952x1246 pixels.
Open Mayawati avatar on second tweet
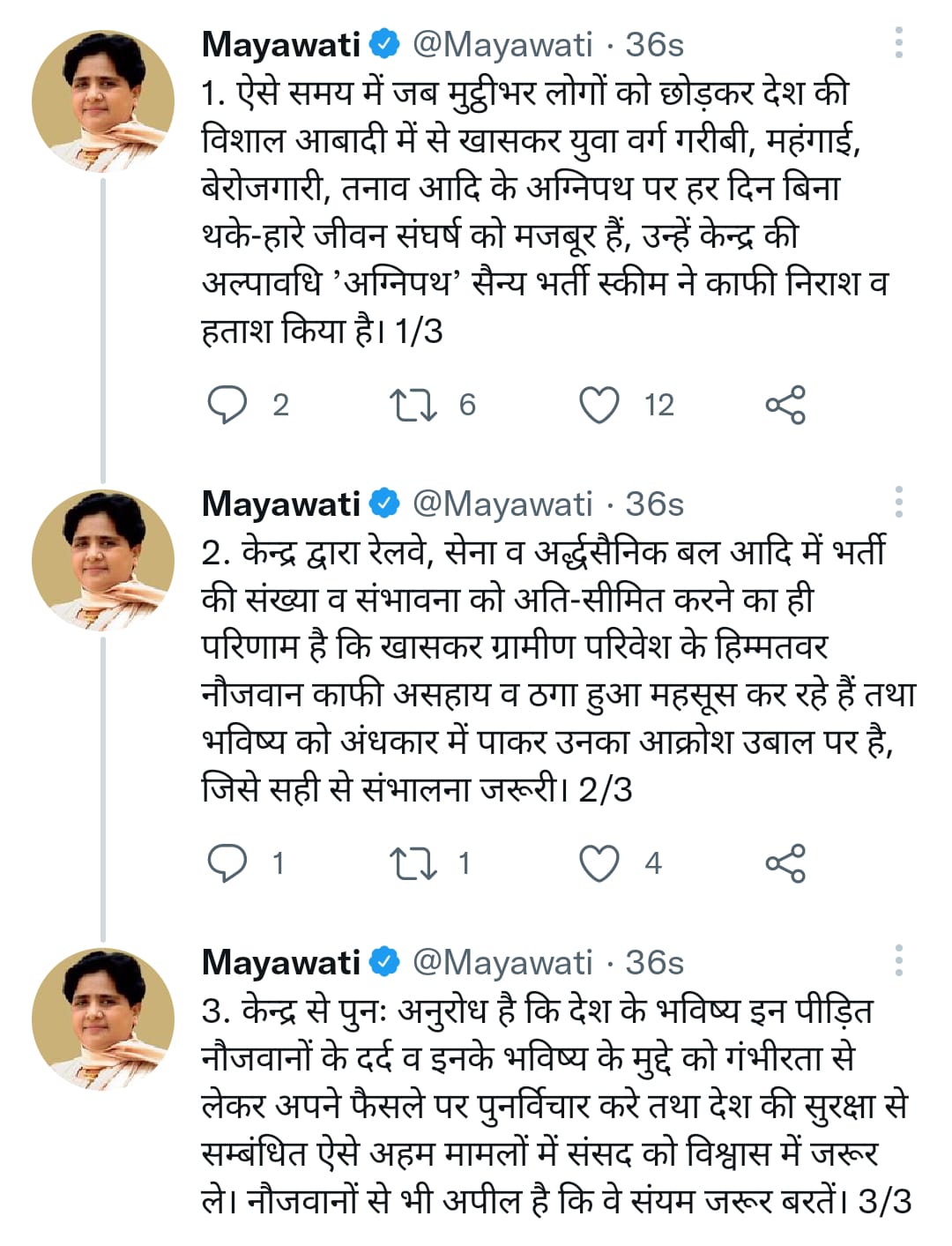tap(103, 561)
